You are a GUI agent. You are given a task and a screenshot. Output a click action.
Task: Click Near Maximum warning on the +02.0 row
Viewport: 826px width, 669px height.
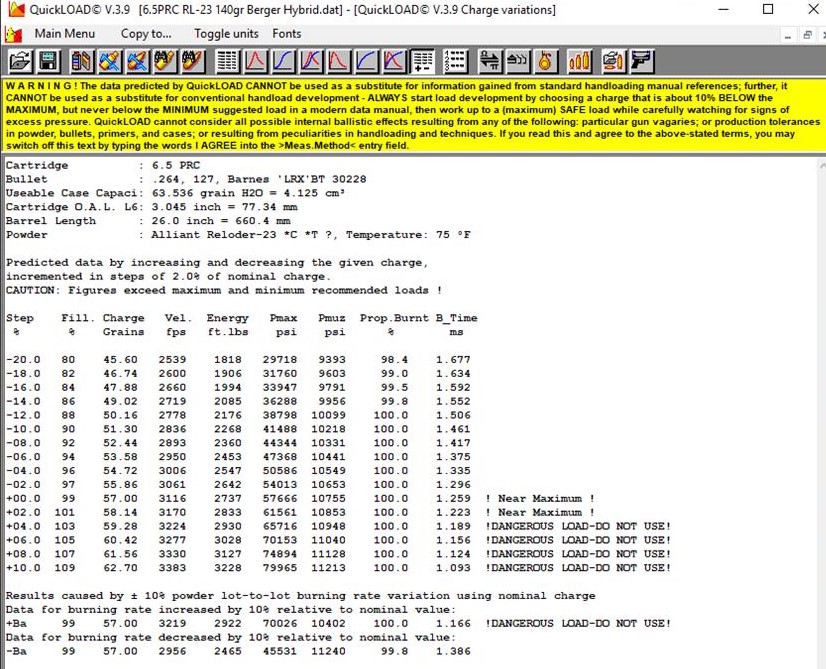point(540,512)
